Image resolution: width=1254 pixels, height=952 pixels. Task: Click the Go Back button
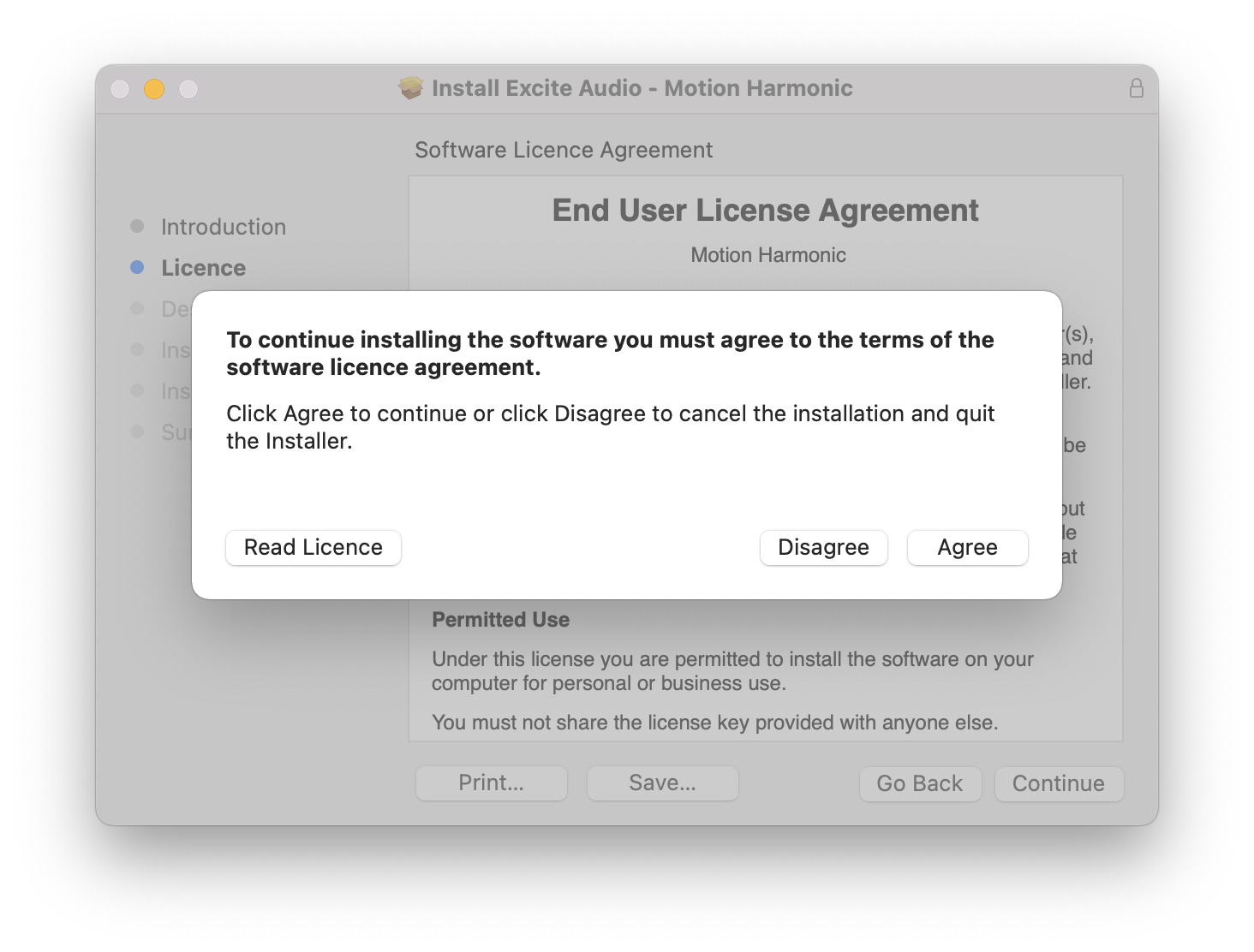tap(920, 783)
